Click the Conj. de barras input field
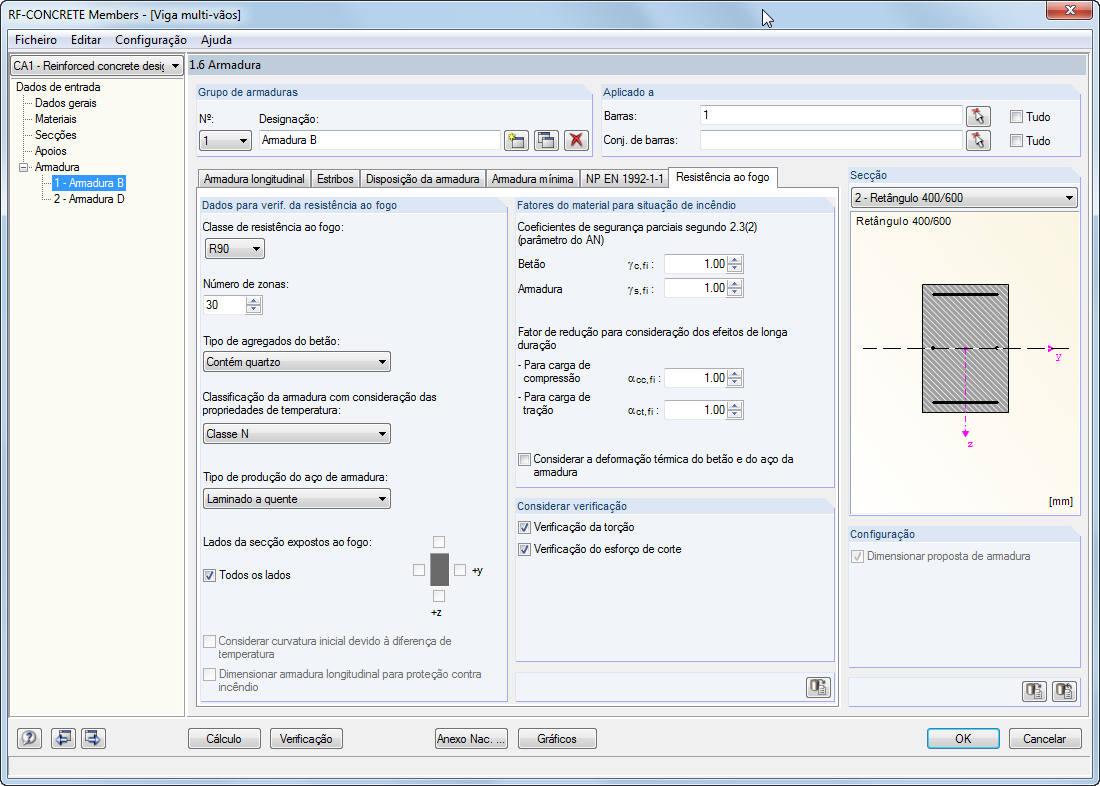1100x786 pixels. 831,140
